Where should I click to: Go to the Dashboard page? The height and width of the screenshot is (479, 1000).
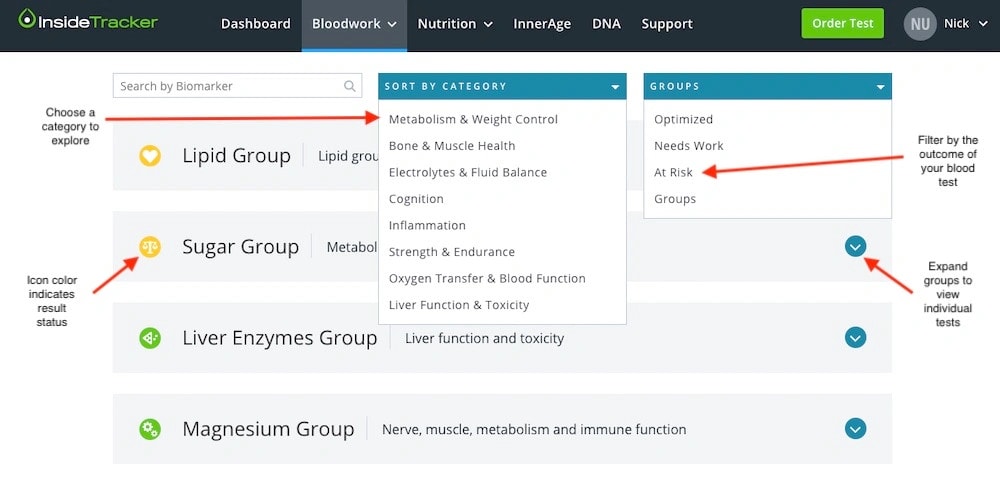[x=256, y=24]
